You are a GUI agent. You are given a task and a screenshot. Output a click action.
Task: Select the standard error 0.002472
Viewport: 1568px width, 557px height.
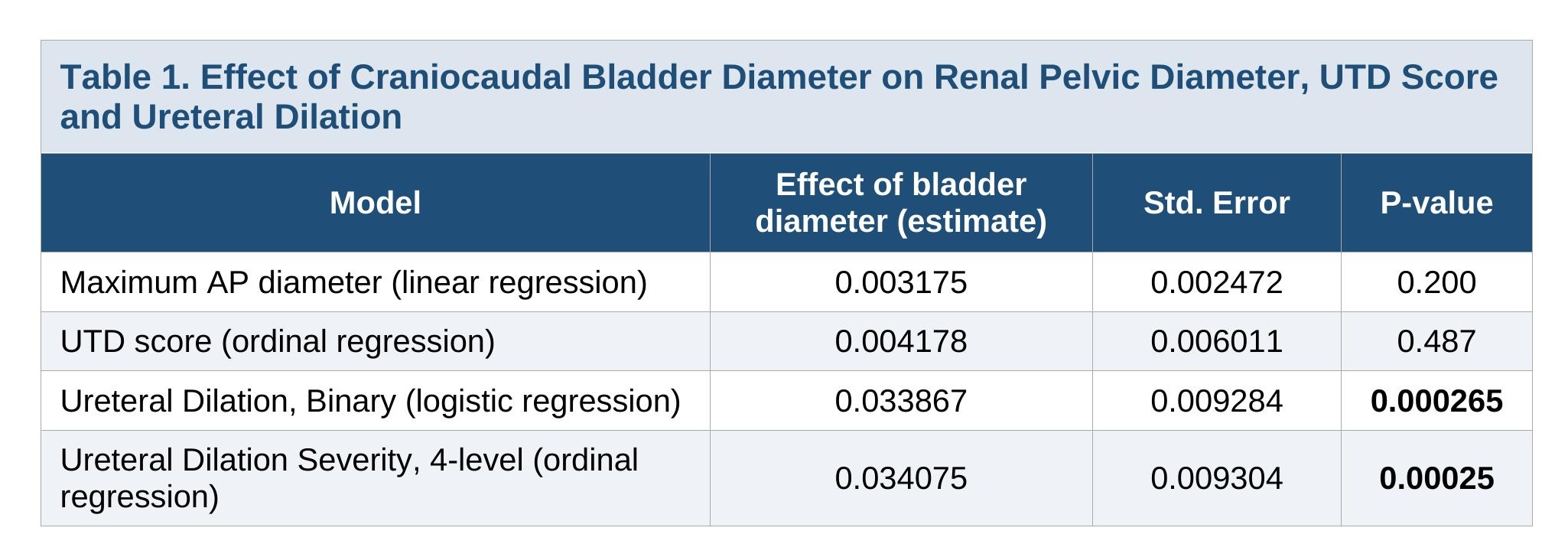click(x=1216, y=282)
